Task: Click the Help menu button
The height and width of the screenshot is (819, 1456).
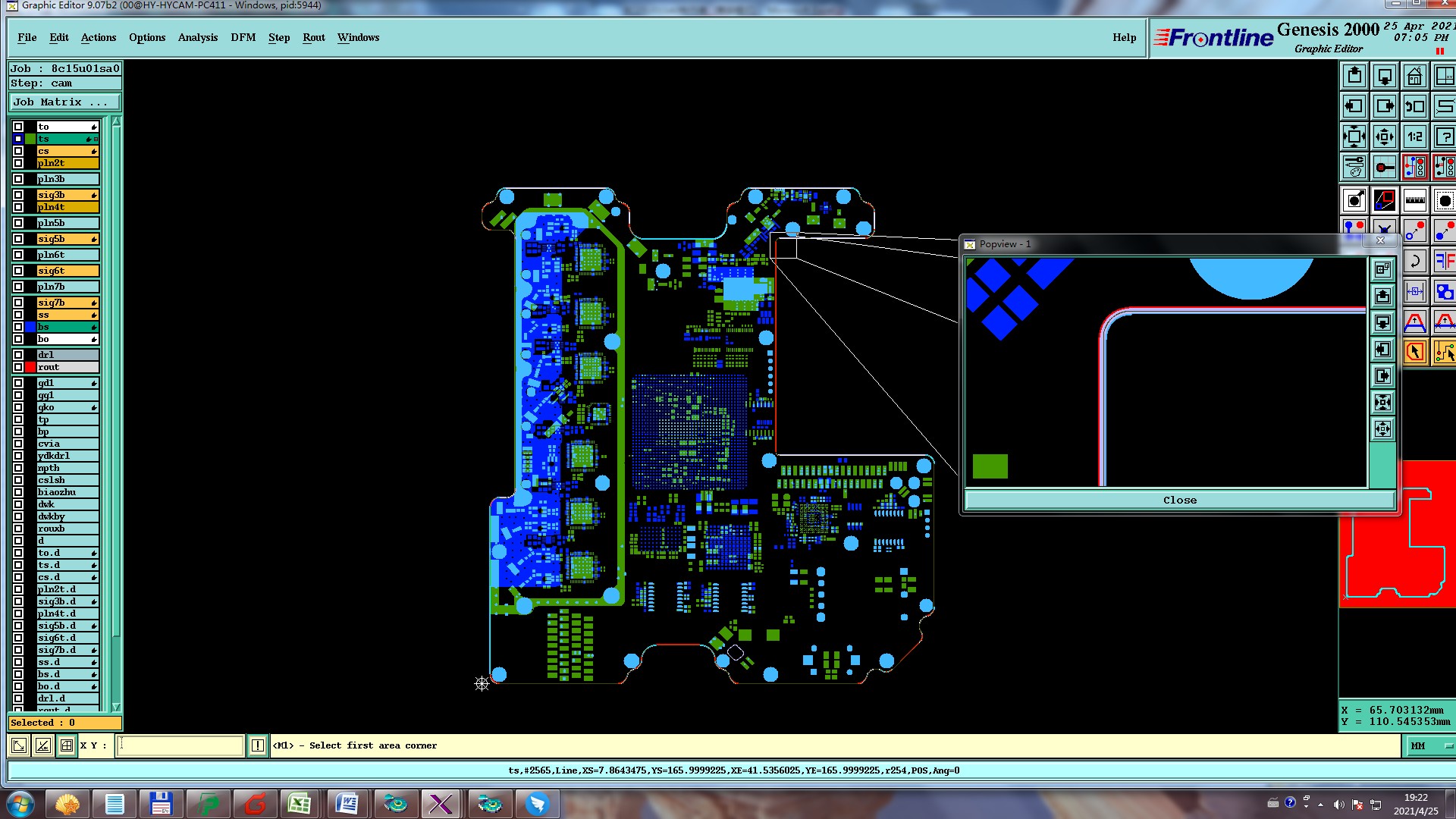Action: pos(1124,37)
